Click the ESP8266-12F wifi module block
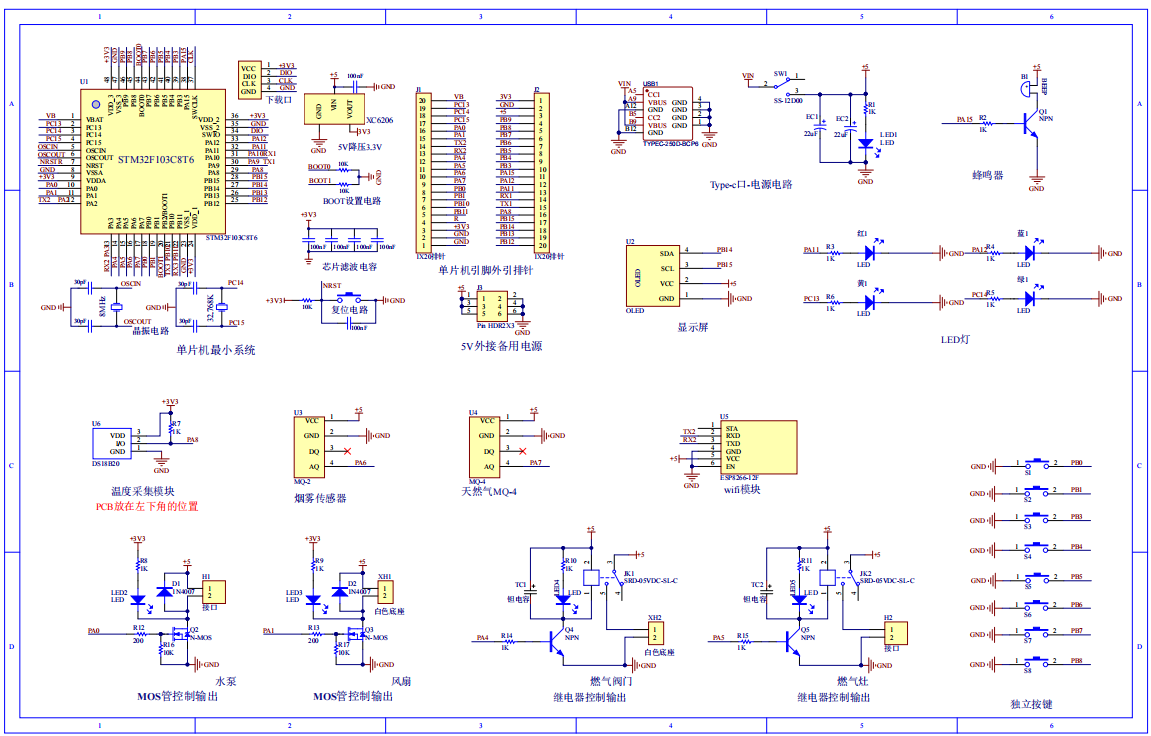Image resolution: width=1151 pixels, height=736 pixels. pos(755,446)
